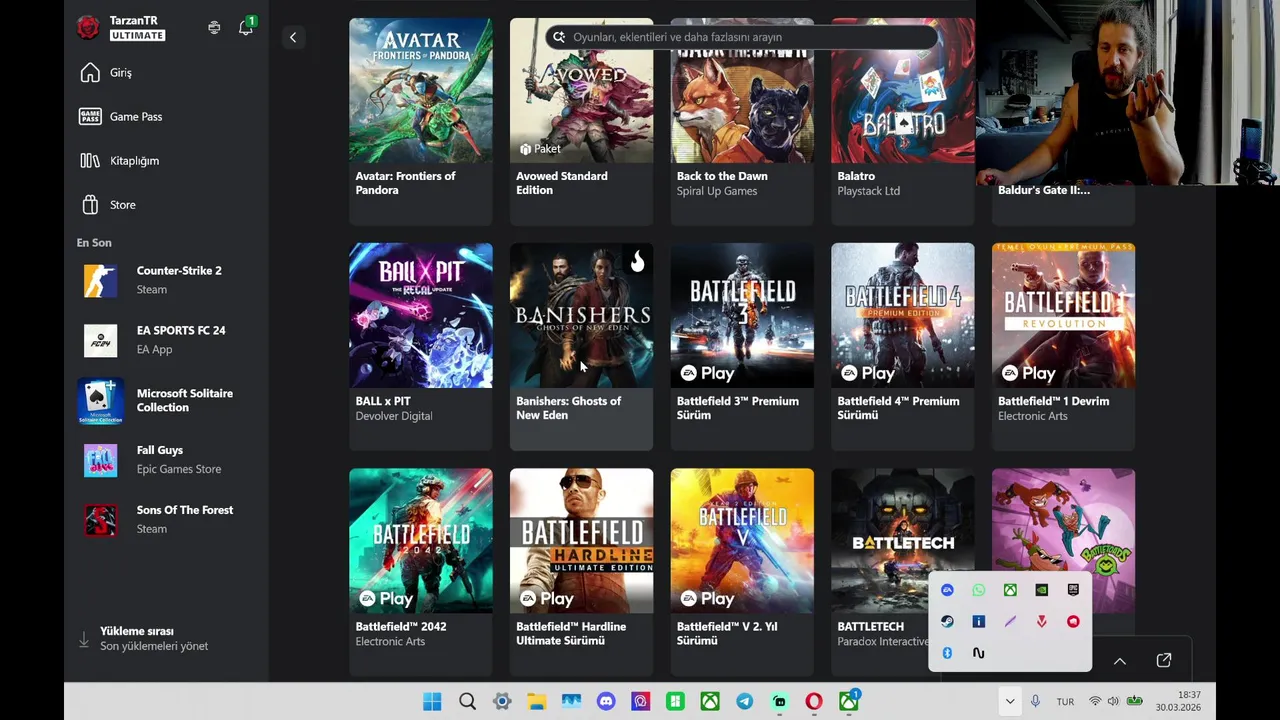Open File Explorer from the taskbar
This screenshot has width=1280, height=720.
[x=537, y=701]
